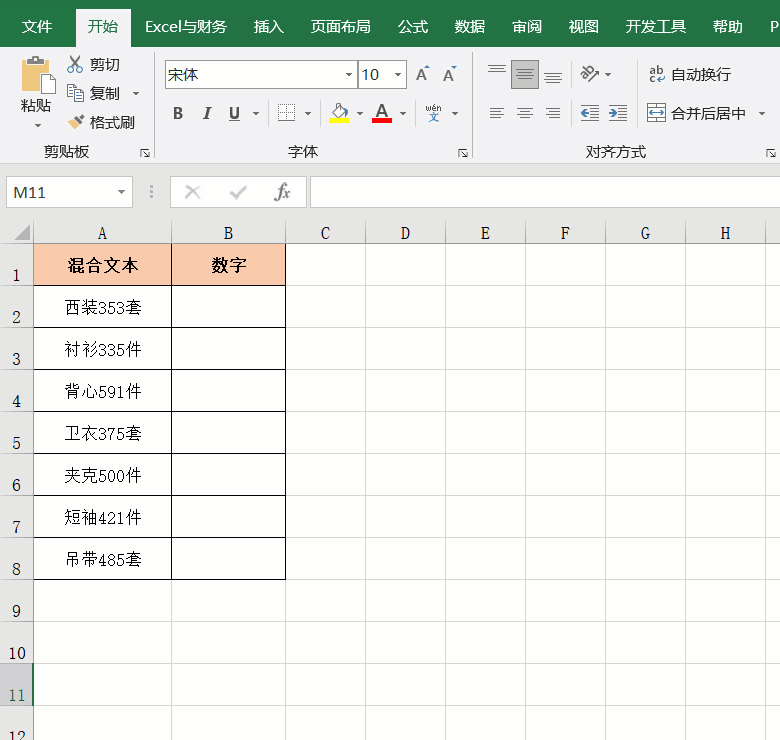Click Merge and Center (合并后居中)
The image size is (780, 740).
coord(696,113)
